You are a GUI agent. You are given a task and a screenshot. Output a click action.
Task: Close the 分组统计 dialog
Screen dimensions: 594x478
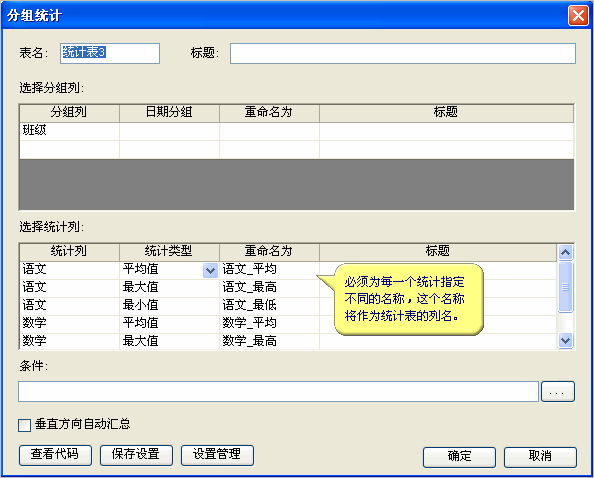(x=578, y=16)
